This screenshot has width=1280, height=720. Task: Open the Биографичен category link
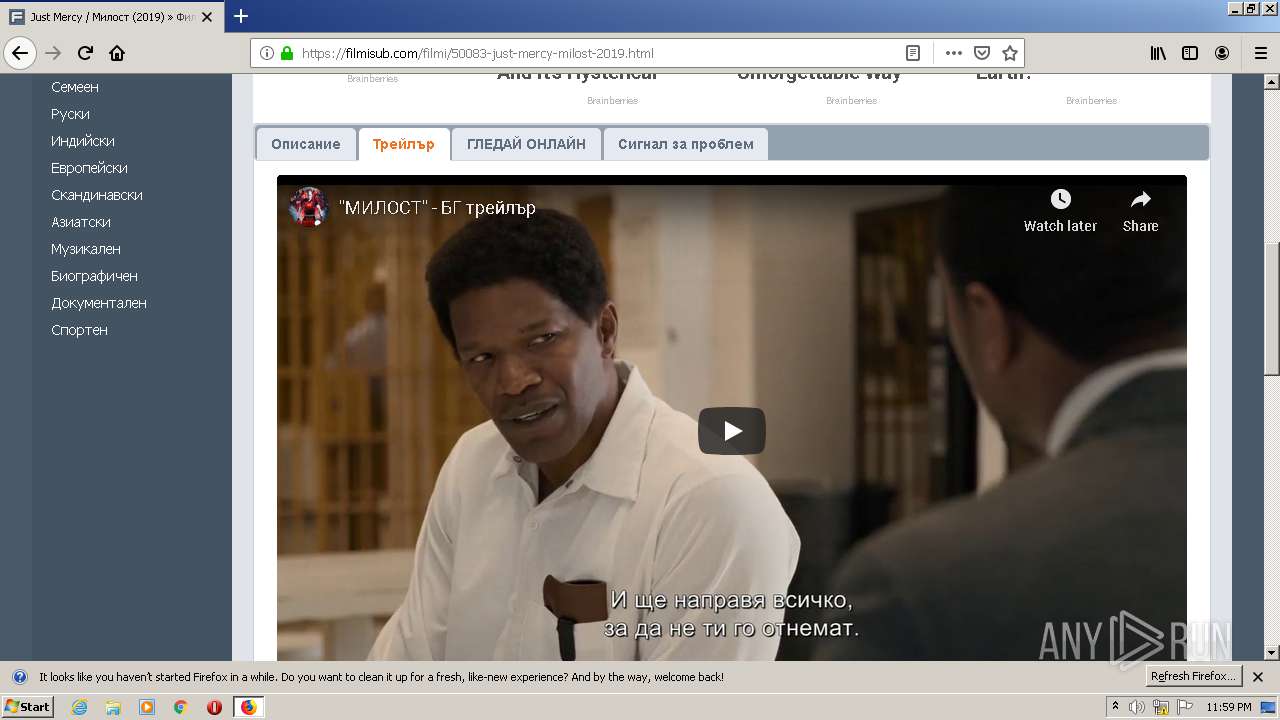coord(95,276)
